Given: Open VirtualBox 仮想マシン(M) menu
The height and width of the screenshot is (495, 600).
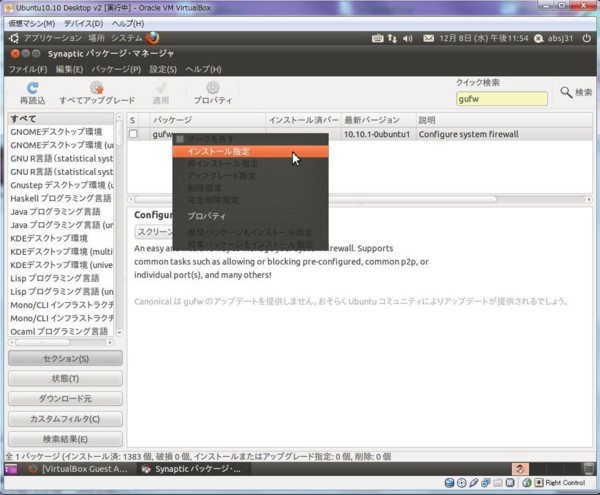Looking at the screenshot, I should coord(32,24).
